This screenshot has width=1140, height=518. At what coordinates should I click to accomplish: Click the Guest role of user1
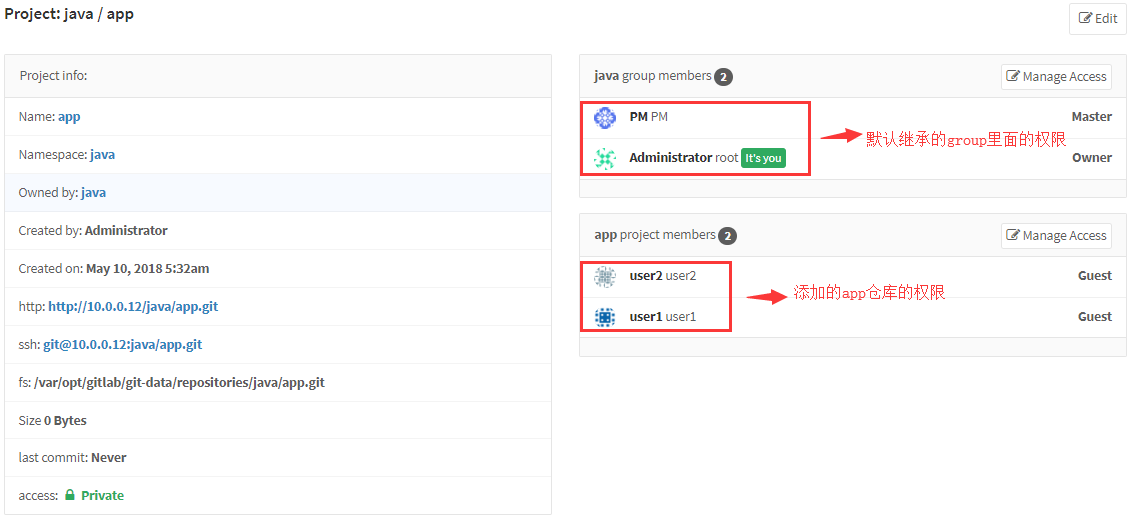click(1095, 316)
